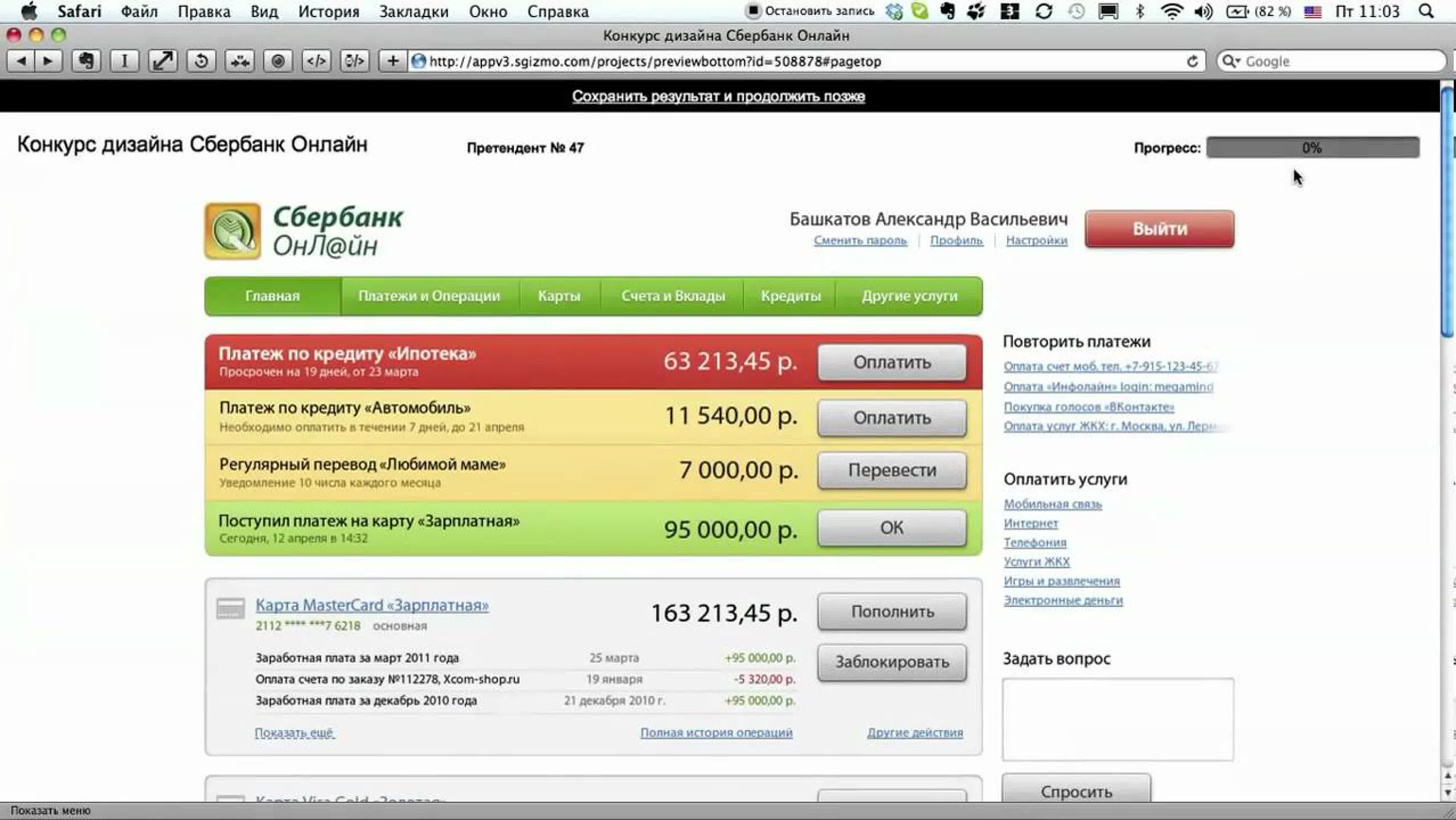Open the Карта MasterCard «Зарплатная» link
1456x820 pixels.
point(372,605)
